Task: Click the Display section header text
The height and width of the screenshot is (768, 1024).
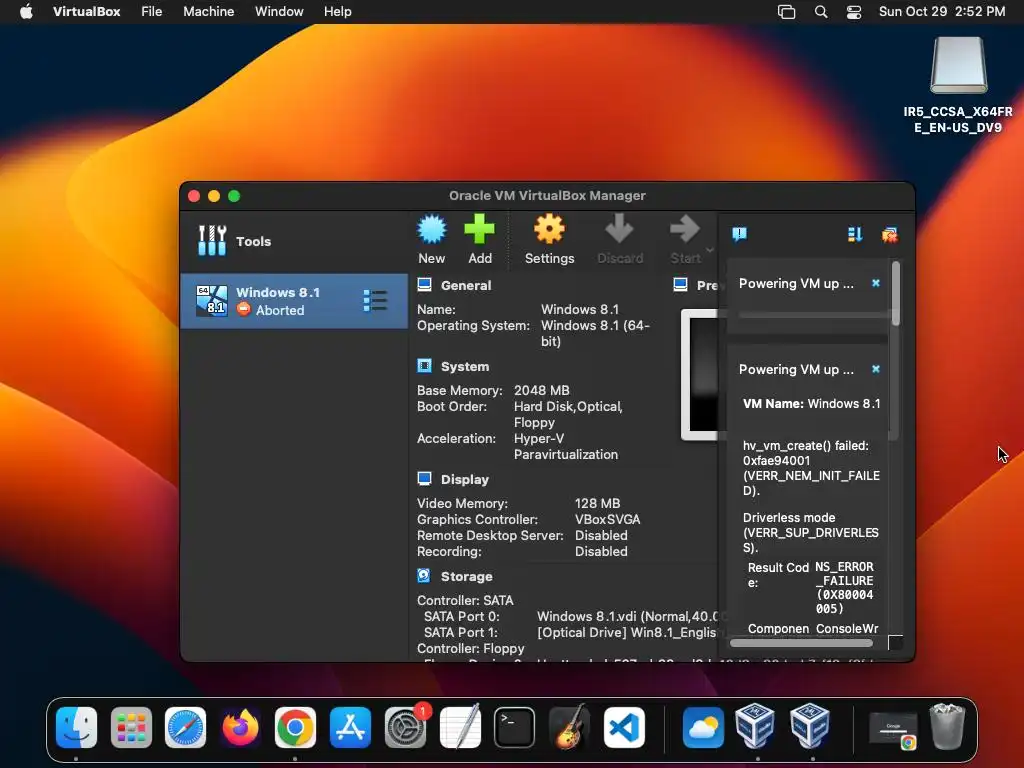Action: point(464,479)
